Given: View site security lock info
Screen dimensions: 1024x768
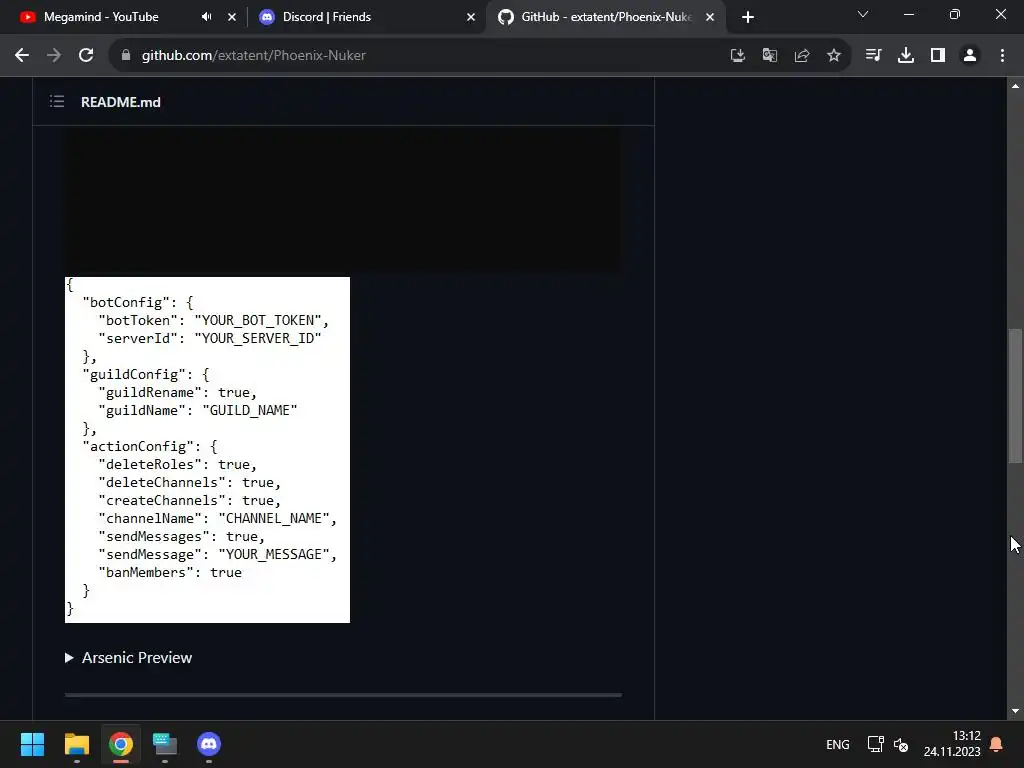Looking at the screenshot, I should coord(126,56).
